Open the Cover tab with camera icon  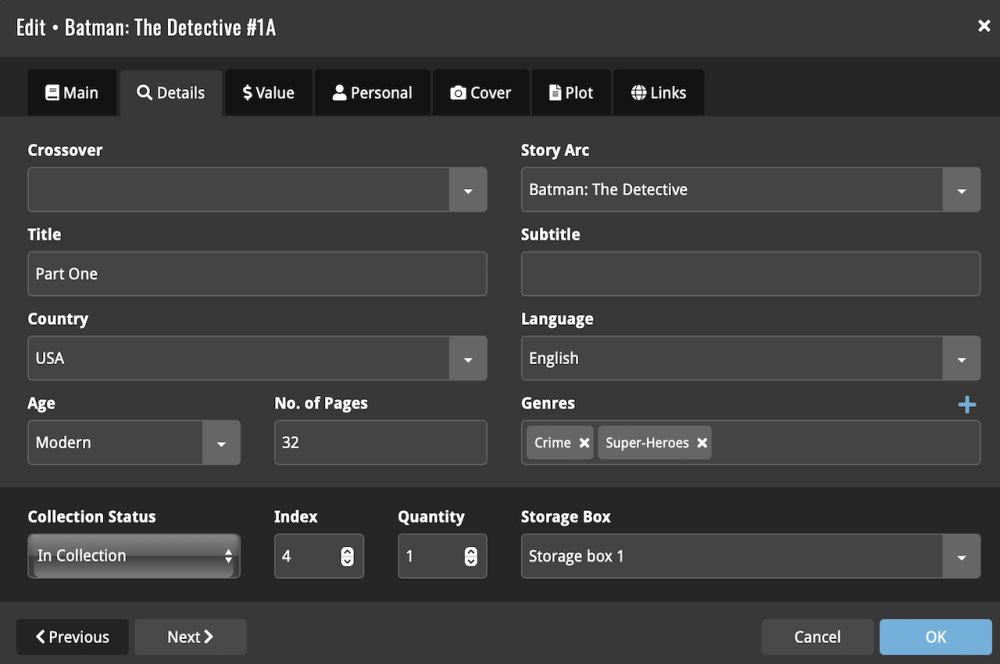(480, 93)
